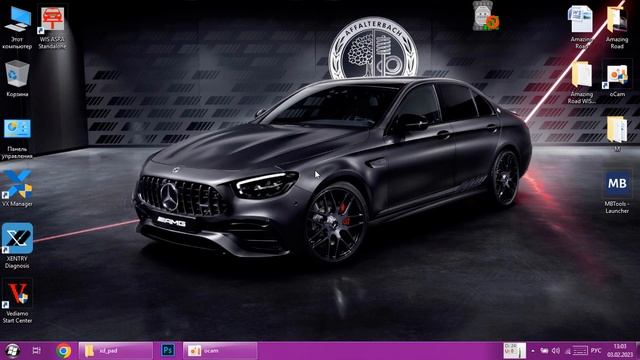Open the touch keyboard tray icon
This screenshot has width=640, height=360.
(580, 351)
